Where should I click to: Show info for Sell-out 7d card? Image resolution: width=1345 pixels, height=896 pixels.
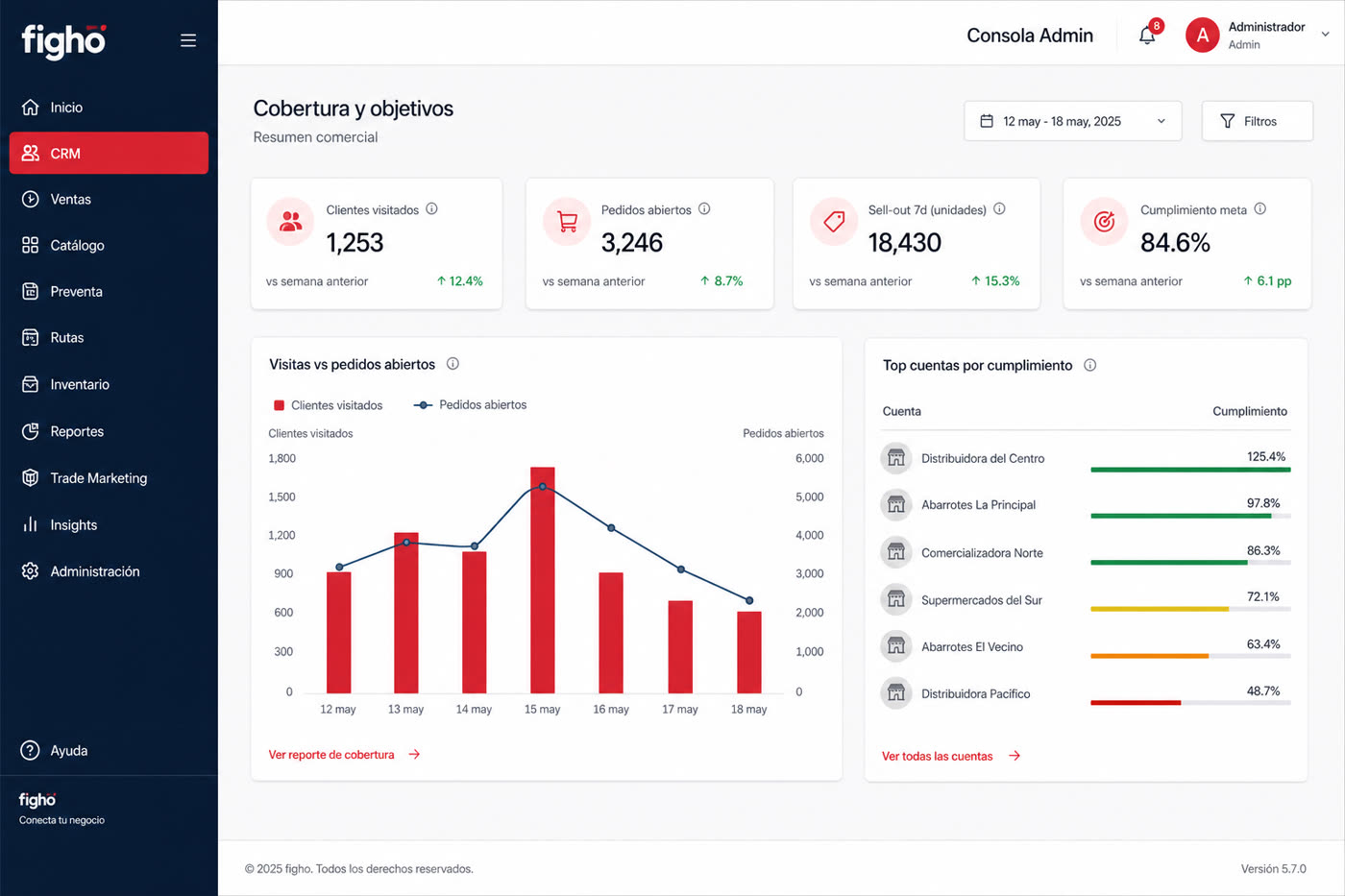coord(999,208)
